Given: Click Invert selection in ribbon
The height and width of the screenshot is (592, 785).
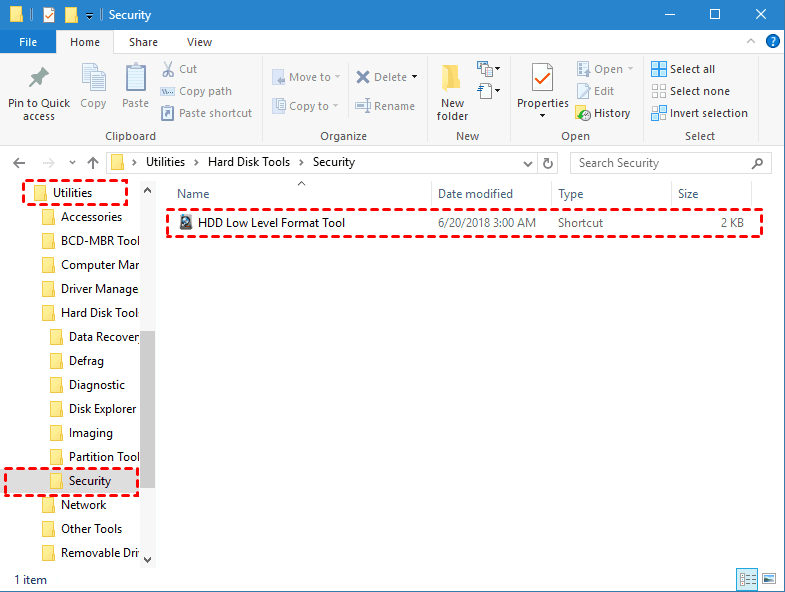Looking at the screenshot, I should [x=699, y=113].
